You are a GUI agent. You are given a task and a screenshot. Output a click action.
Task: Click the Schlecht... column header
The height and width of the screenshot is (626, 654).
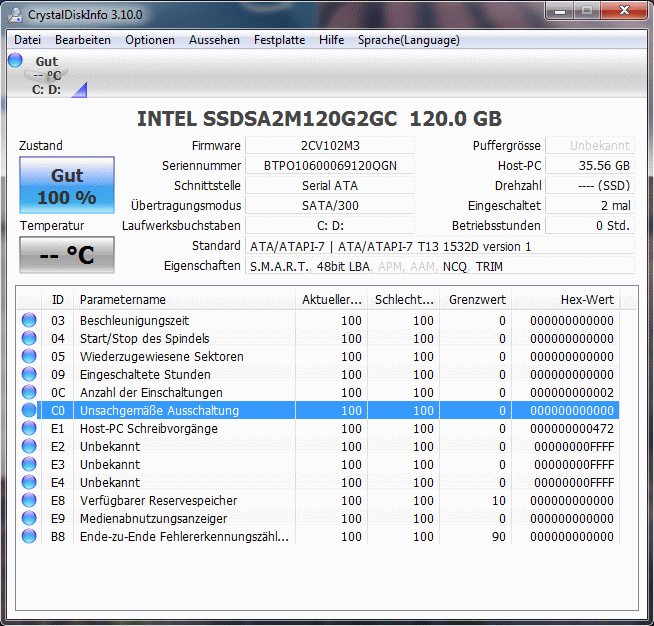[404, 299]
